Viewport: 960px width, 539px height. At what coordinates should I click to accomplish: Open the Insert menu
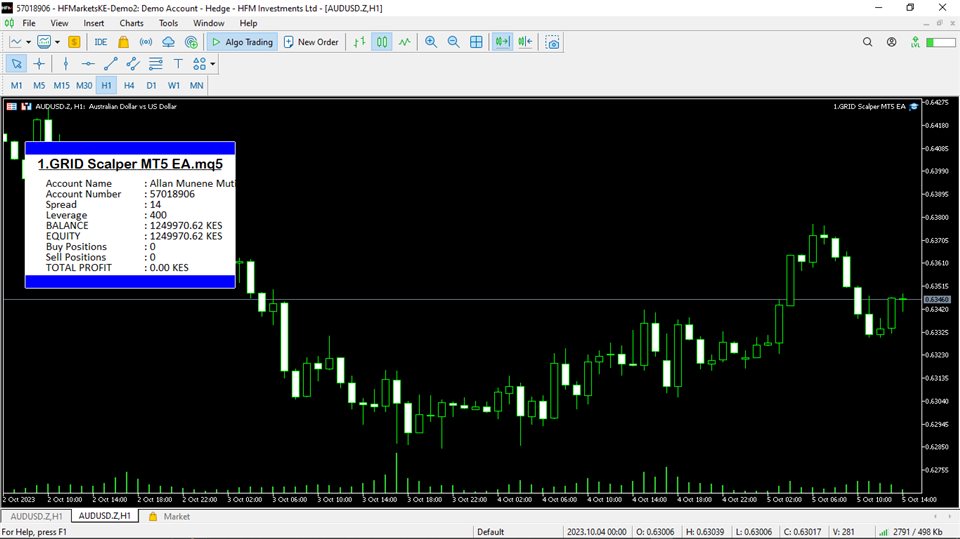tap(94, 23)
